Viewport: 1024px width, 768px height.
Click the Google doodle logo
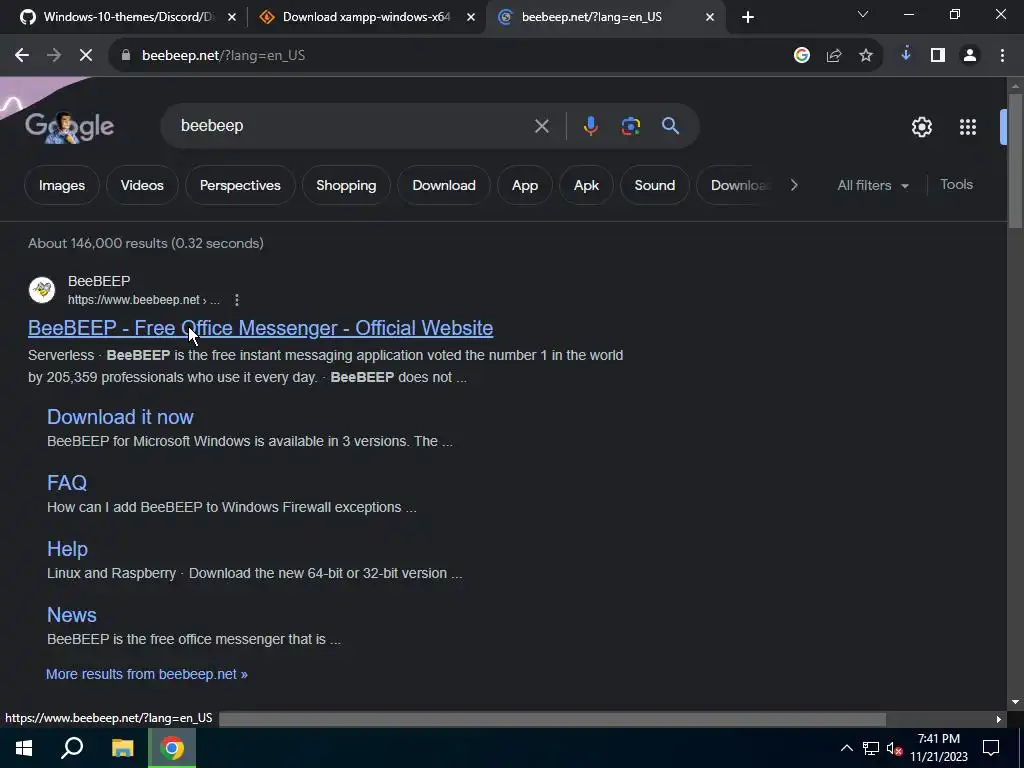pos(69,127)
